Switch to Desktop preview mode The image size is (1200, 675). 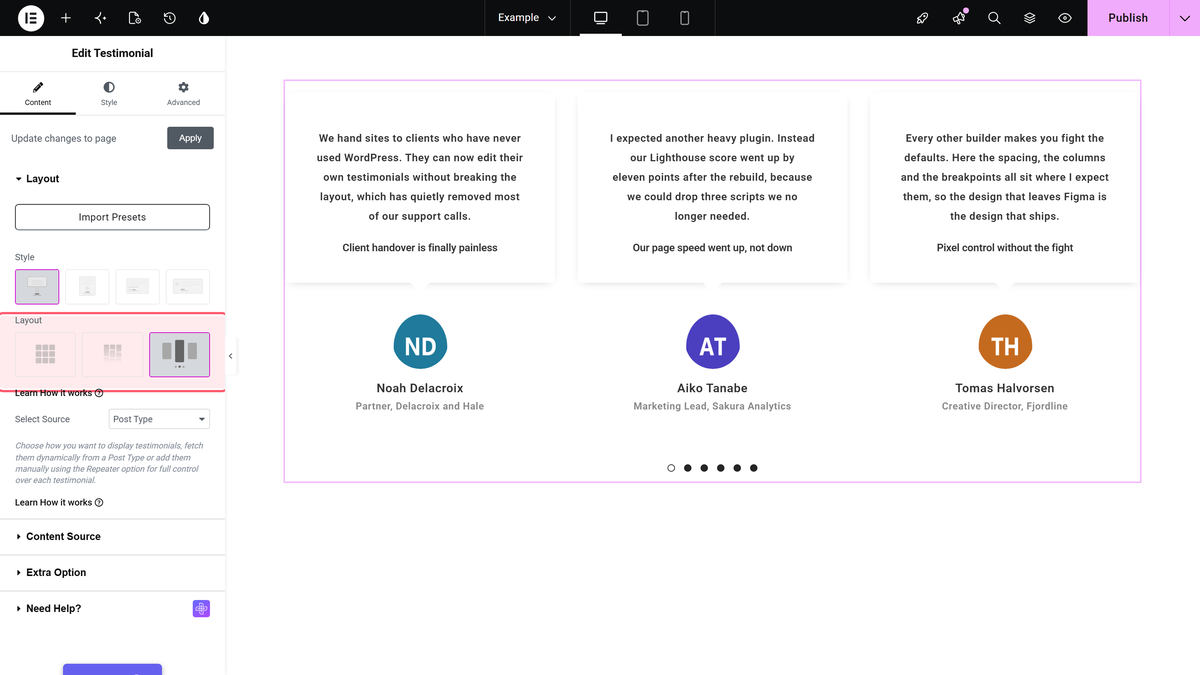pyautogui.click(x=600, y=18)
